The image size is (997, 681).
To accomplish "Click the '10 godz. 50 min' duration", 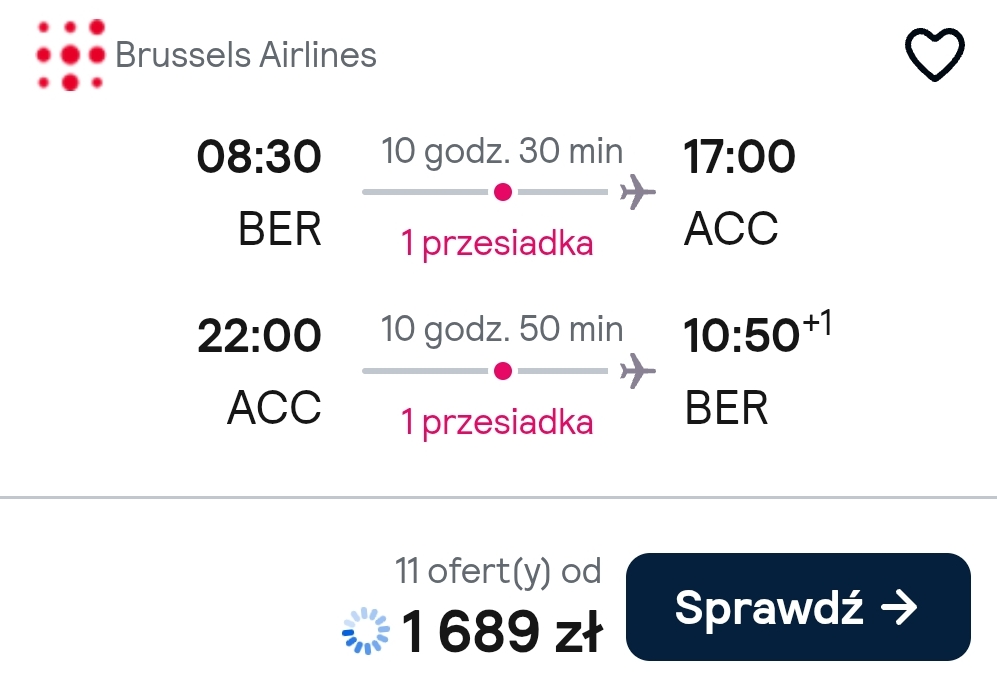I will click(x=502, y=329).
